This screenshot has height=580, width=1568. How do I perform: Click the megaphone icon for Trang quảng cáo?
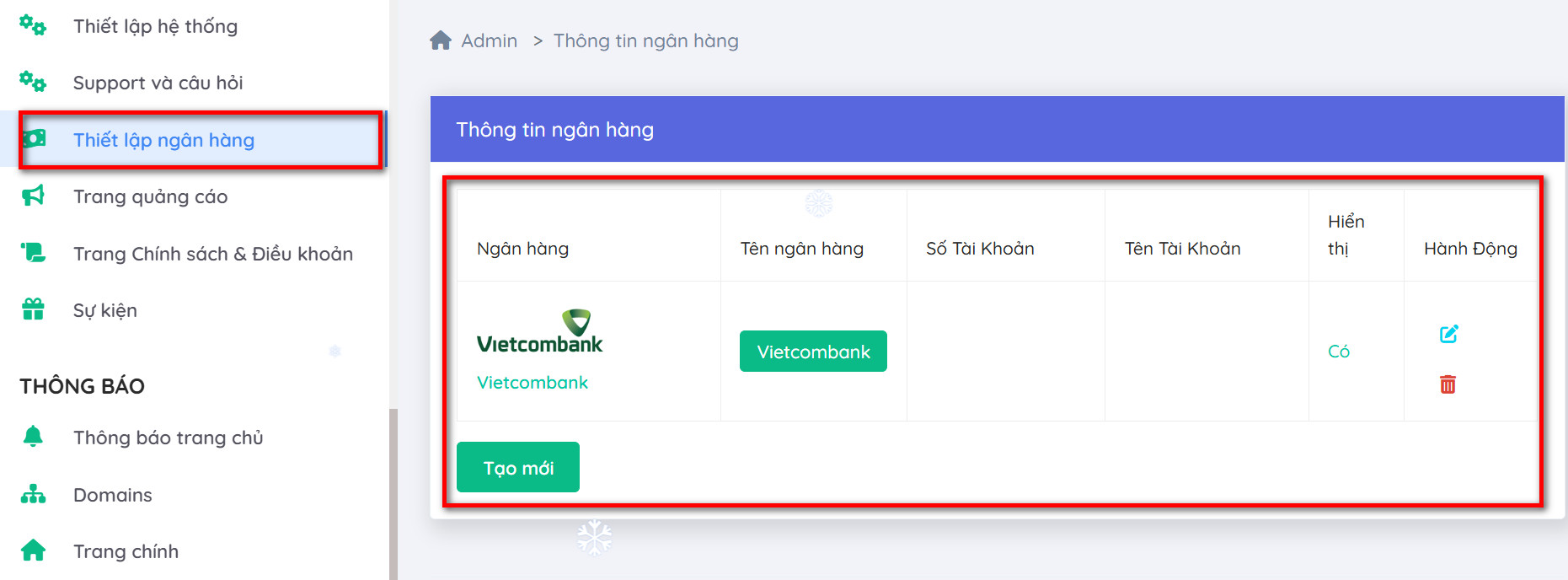pos(33,196)
